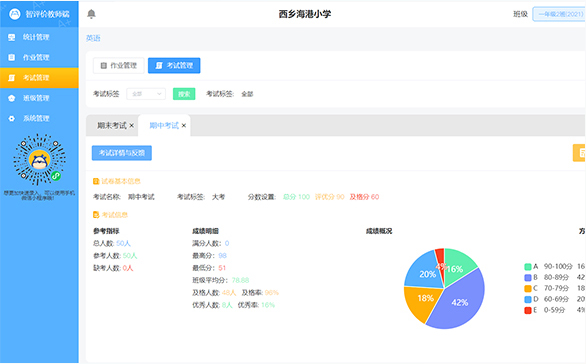Click the icon inside 作业管理 button
Viewport: 586px width, 364px height.
[104, 66]
